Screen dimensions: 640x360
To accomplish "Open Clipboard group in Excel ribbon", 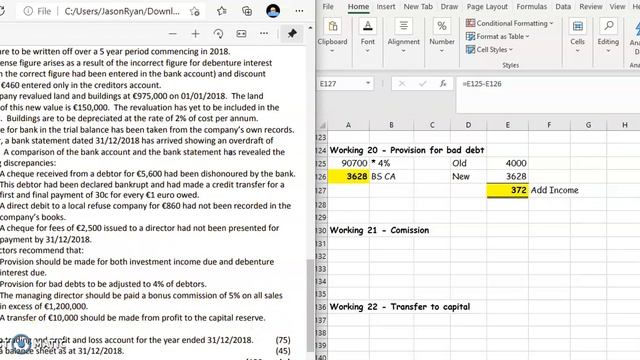I will point(332,36).
